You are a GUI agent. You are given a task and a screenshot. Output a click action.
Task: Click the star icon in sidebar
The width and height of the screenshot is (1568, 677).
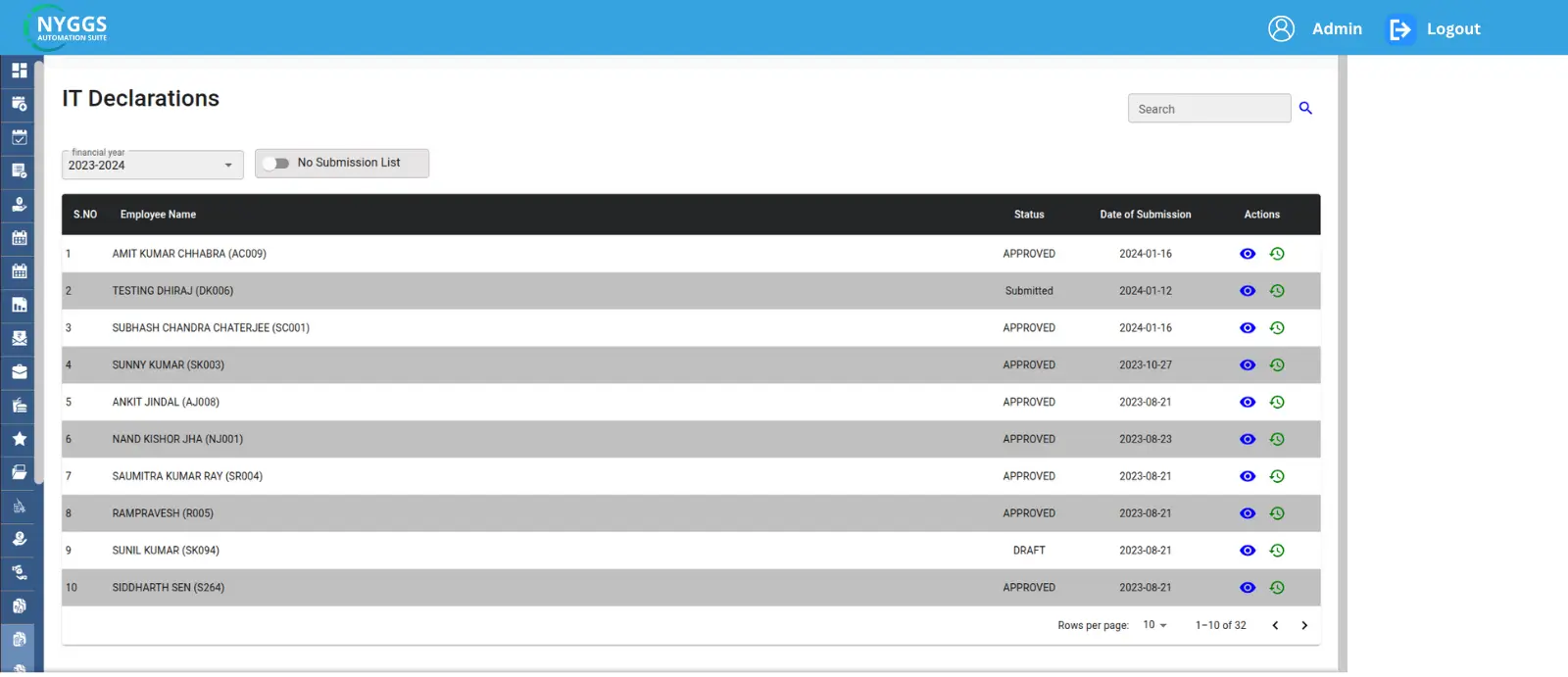[19, 439]
